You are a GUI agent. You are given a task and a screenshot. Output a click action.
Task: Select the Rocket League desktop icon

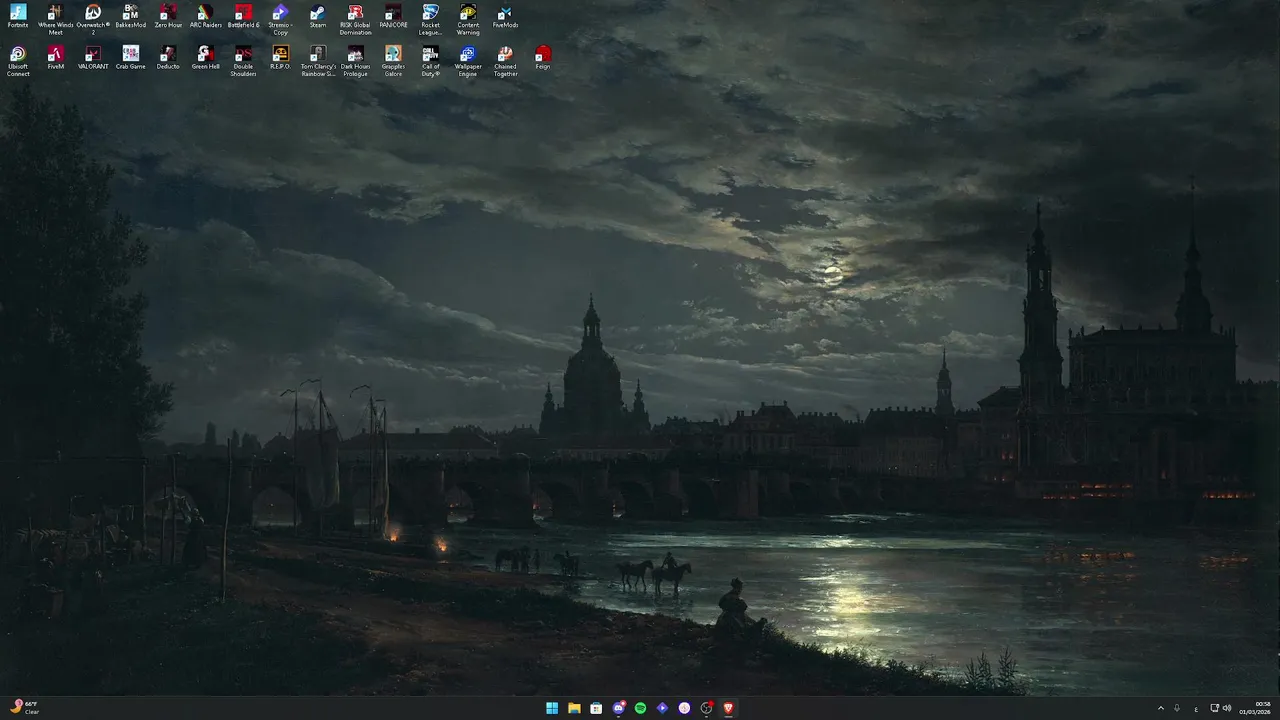pyautogui.click(x=430, y=20)
